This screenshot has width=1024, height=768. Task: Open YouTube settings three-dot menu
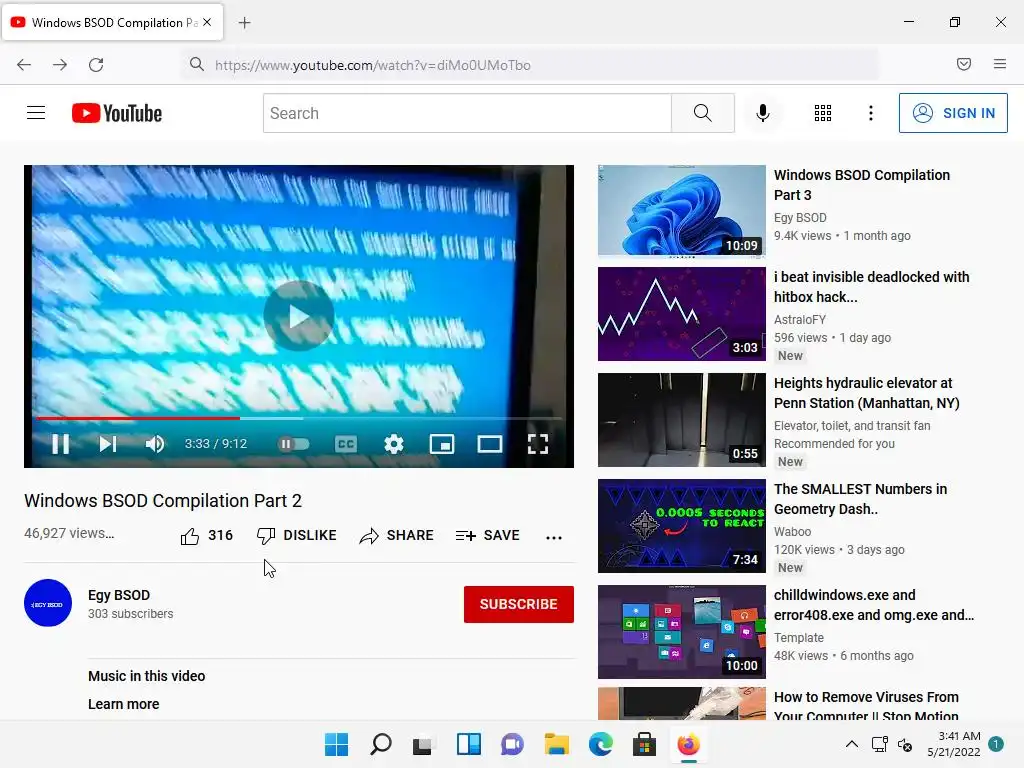871,113
